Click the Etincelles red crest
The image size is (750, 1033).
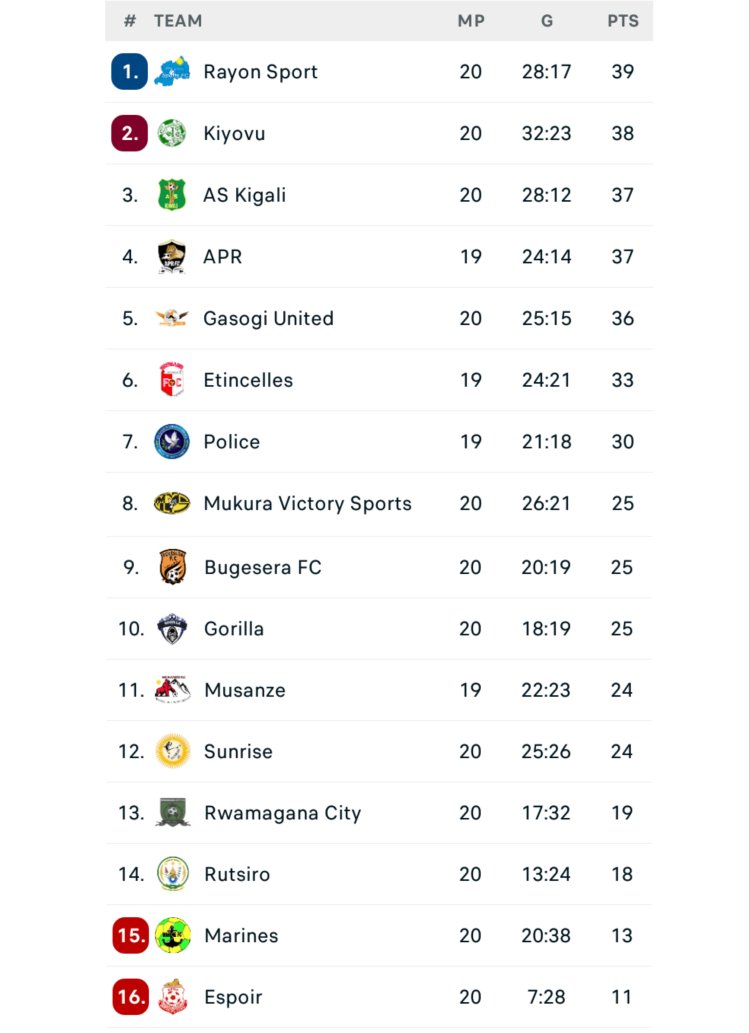click(x=172, y=380)
